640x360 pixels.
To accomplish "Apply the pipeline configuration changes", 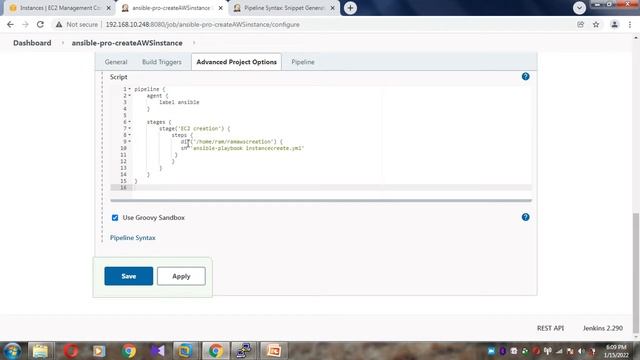I will click(x=181, y=276).
